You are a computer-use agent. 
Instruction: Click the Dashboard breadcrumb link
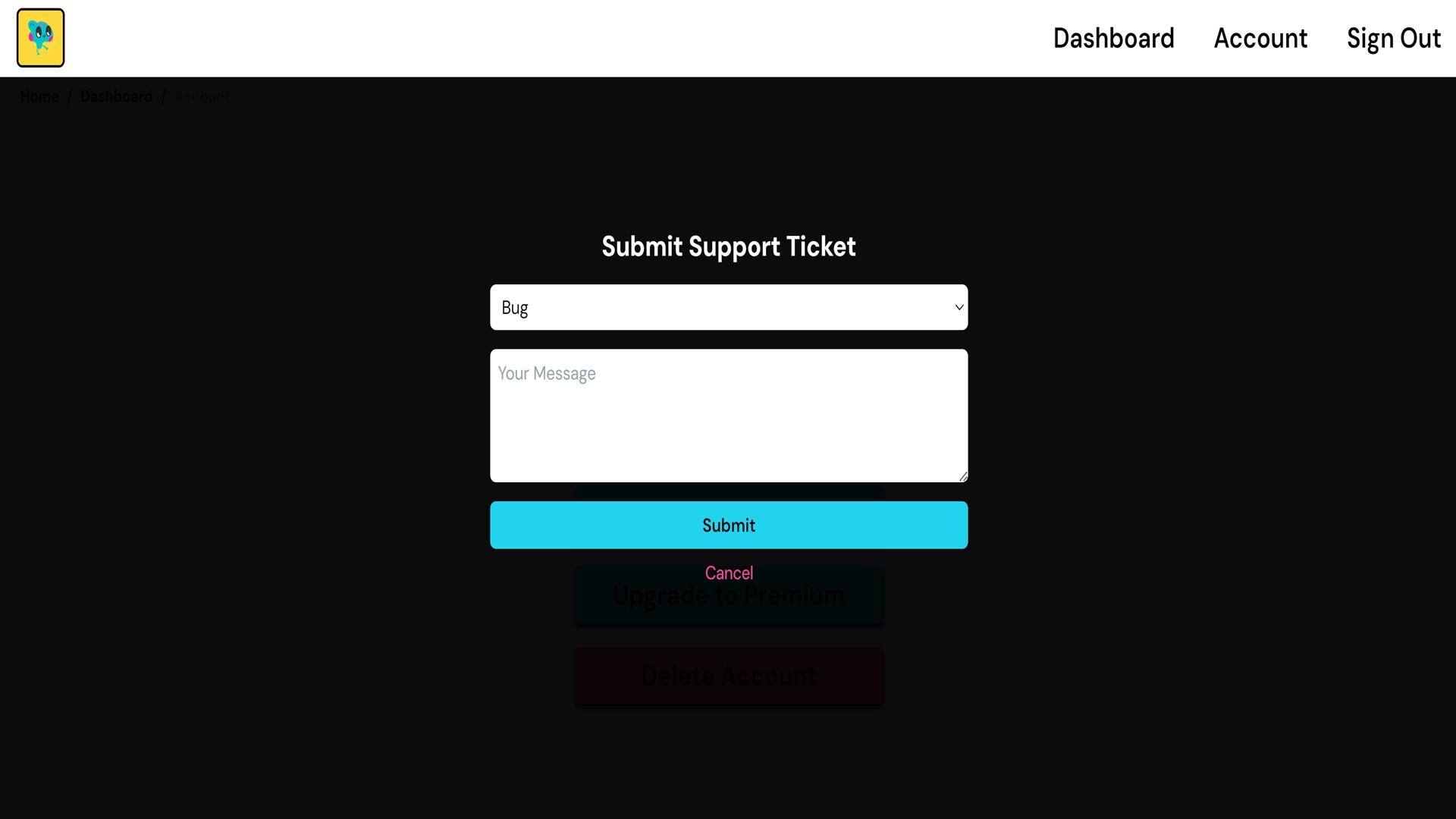click(117, 96)
